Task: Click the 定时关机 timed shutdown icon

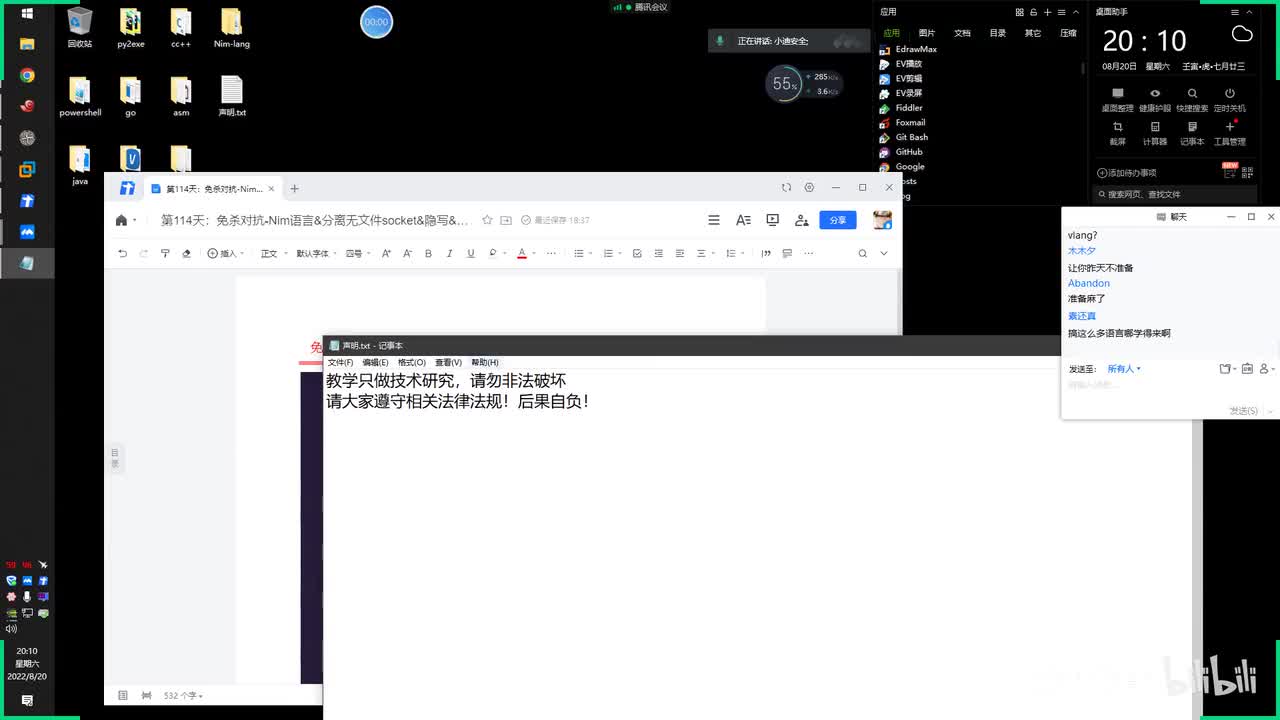Action: click(1230, 100)
